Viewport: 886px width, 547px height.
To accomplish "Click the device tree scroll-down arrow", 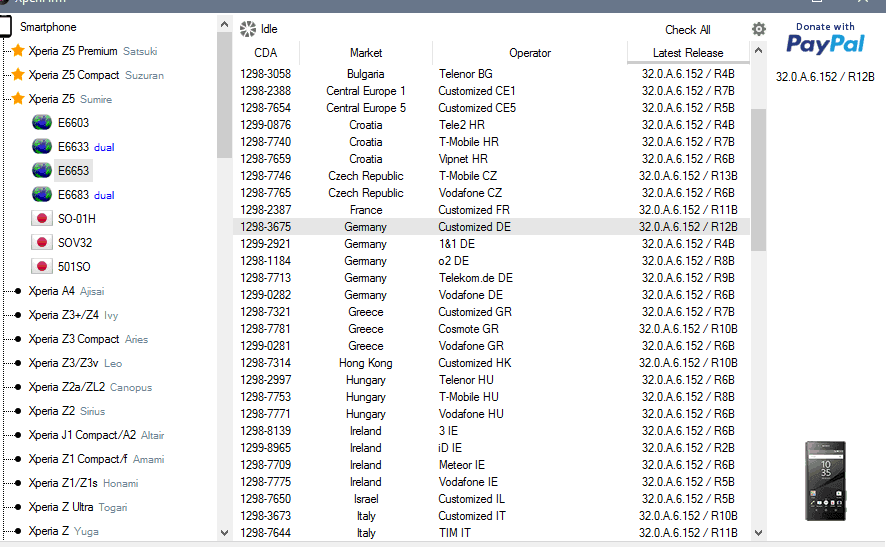I will tap(224, 532).
